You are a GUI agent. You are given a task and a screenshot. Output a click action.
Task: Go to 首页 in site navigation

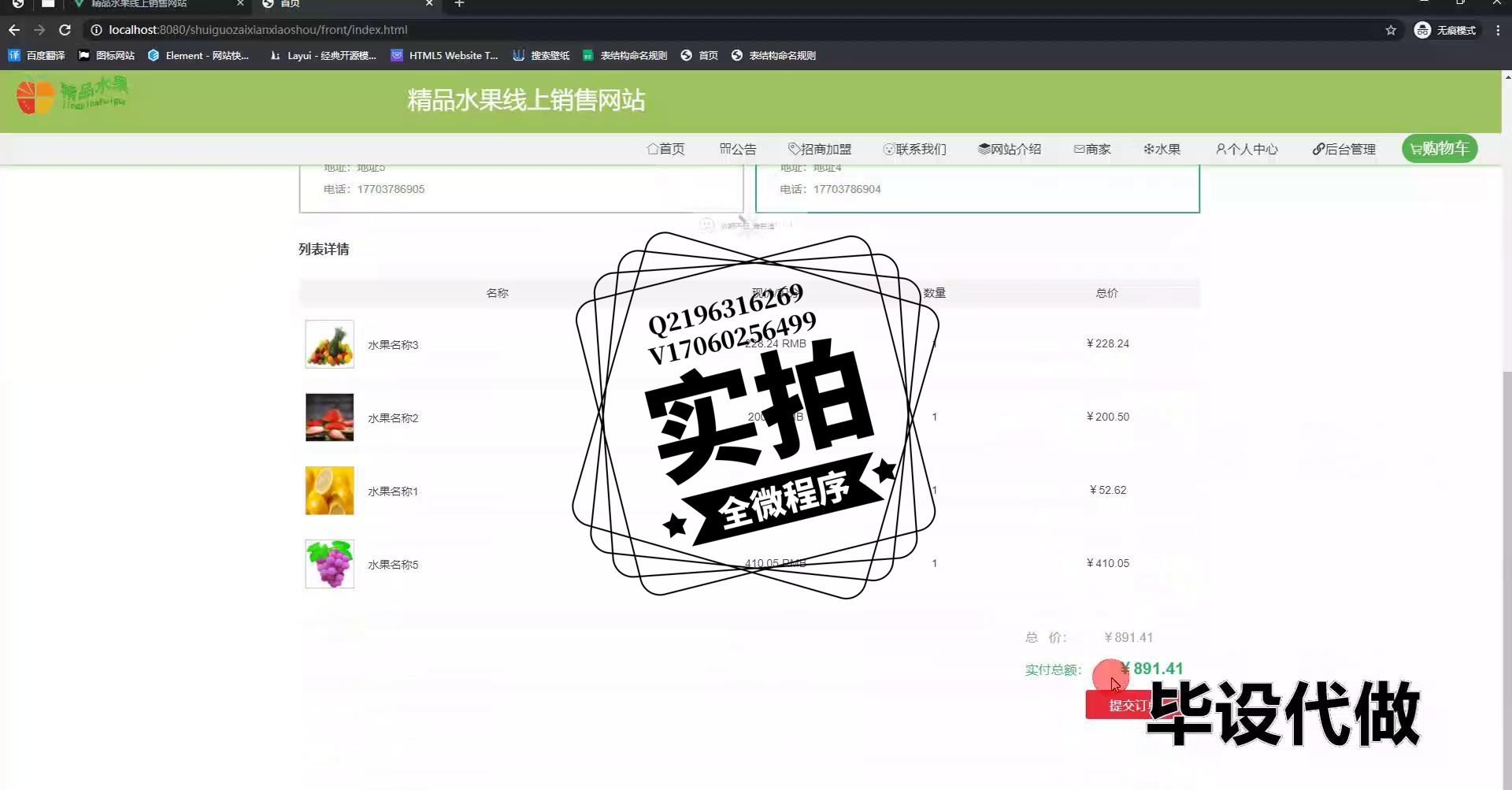(665, 149)
